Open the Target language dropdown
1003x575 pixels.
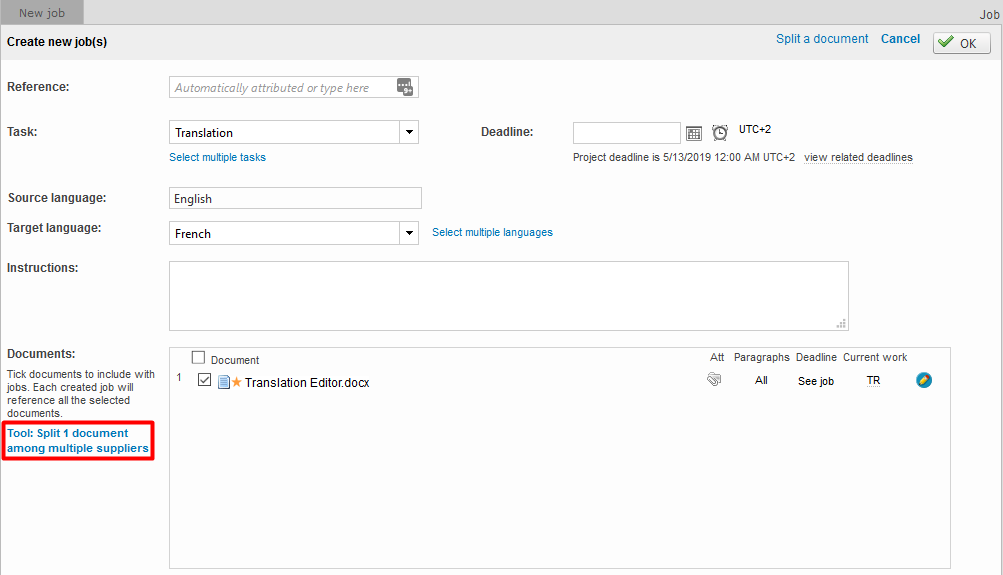coord(408,233)
